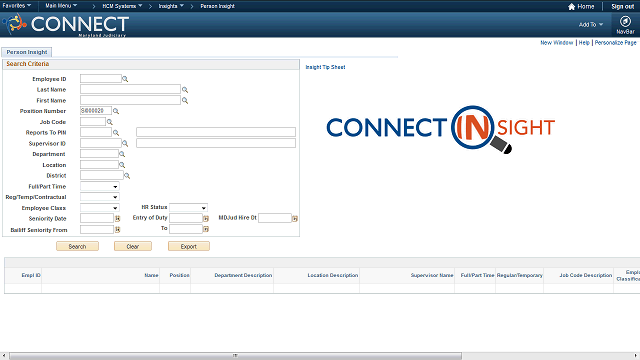The image size is (640, 360).
Task: Click the Location Description column header
Action: [x=333, y=276]
